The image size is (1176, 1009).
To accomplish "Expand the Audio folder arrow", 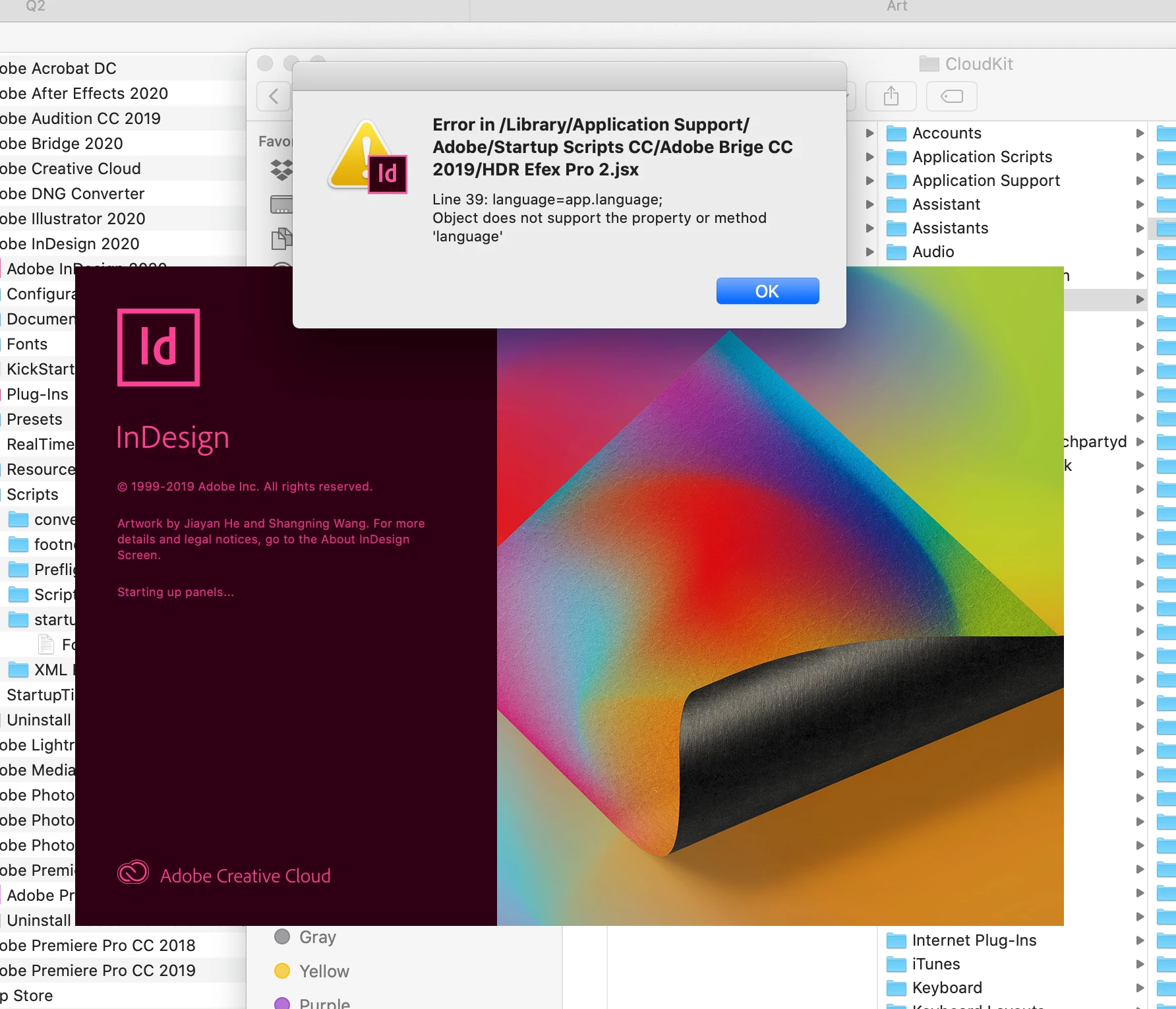I will [1140, 252].
